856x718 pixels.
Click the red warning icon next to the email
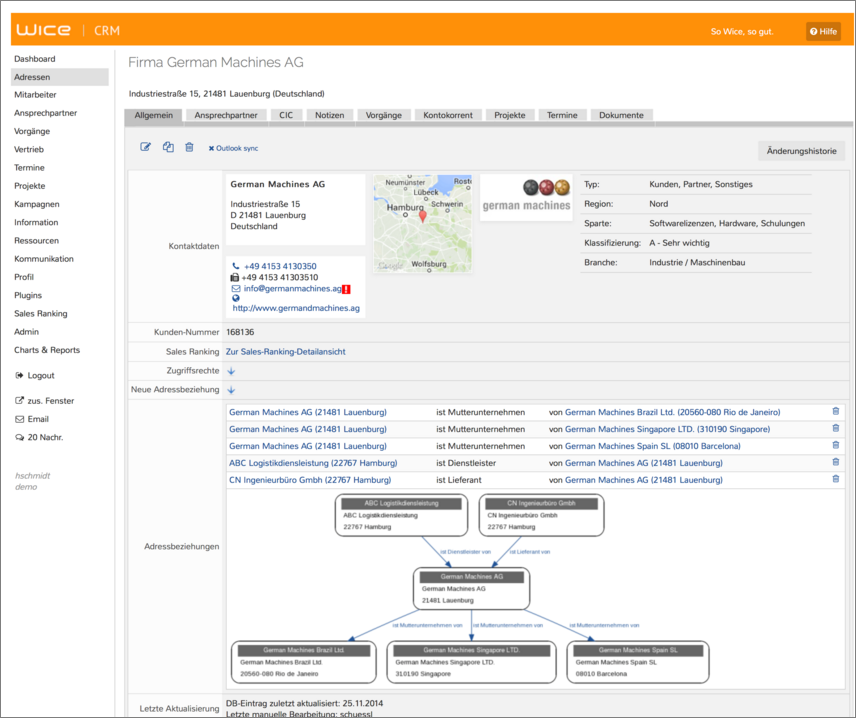346,289
